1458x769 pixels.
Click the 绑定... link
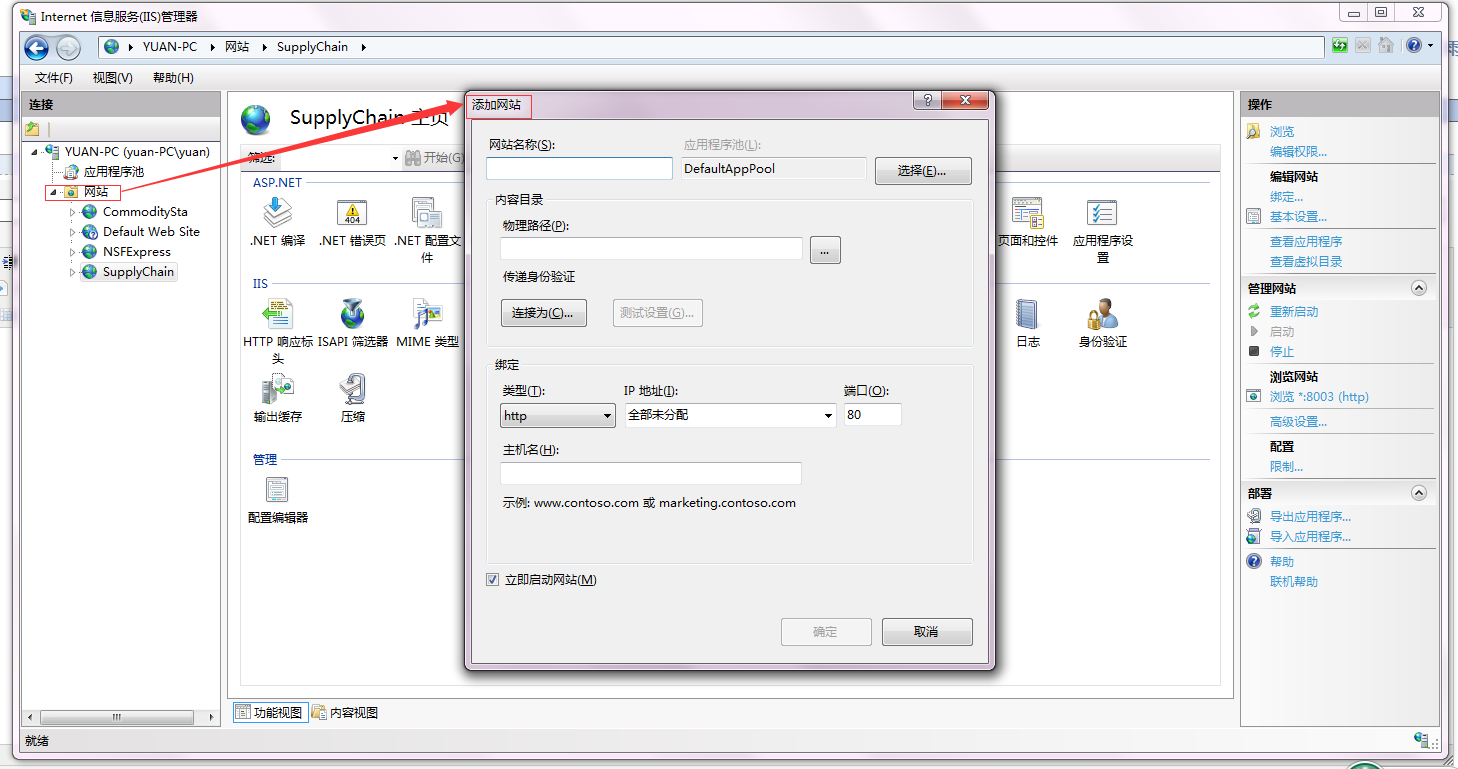click(x=1286, y=197)
